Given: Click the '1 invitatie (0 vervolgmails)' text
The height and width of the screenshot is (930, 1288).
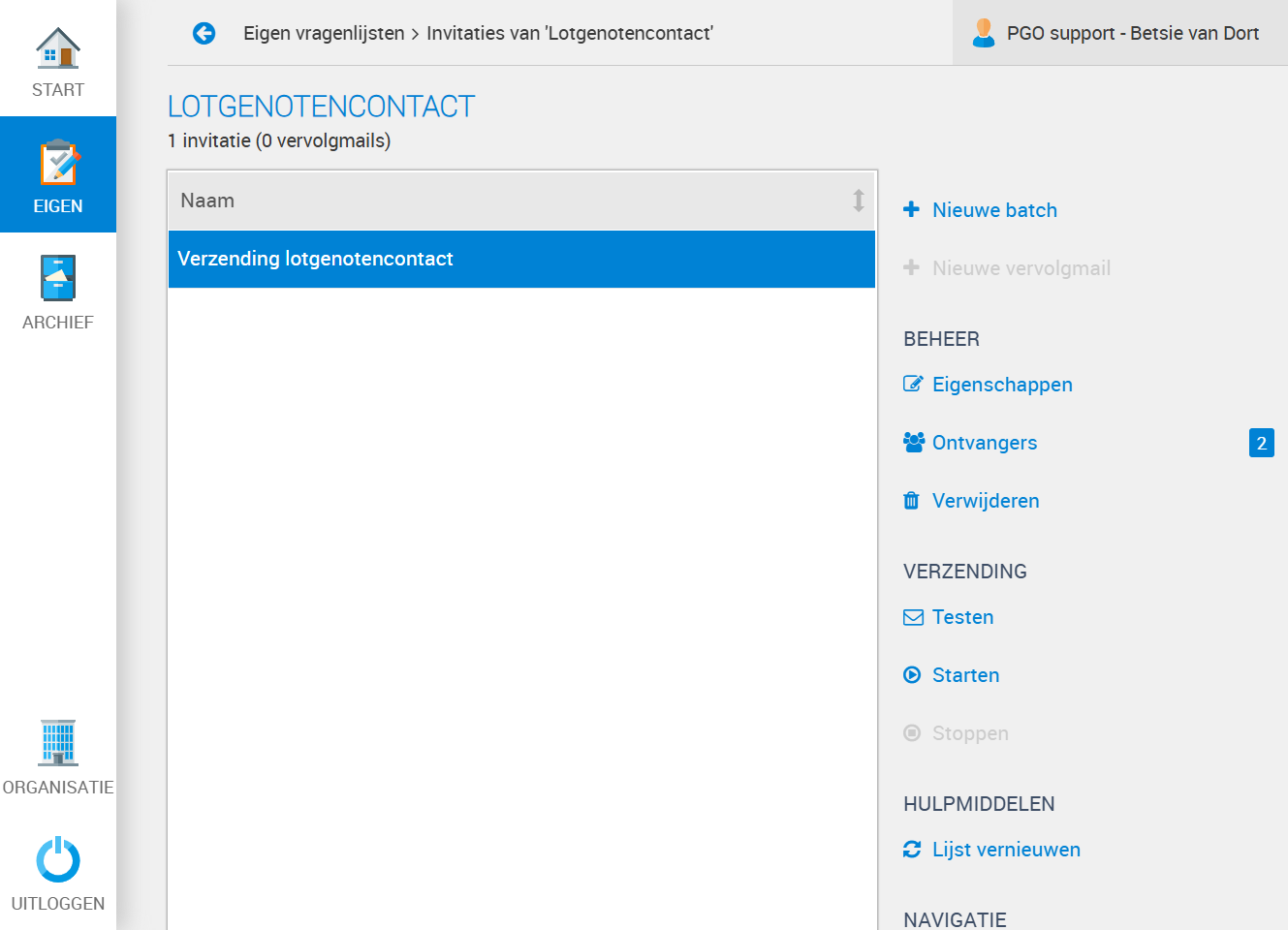Looking at the screenshot, I should (x=279, y=140).
